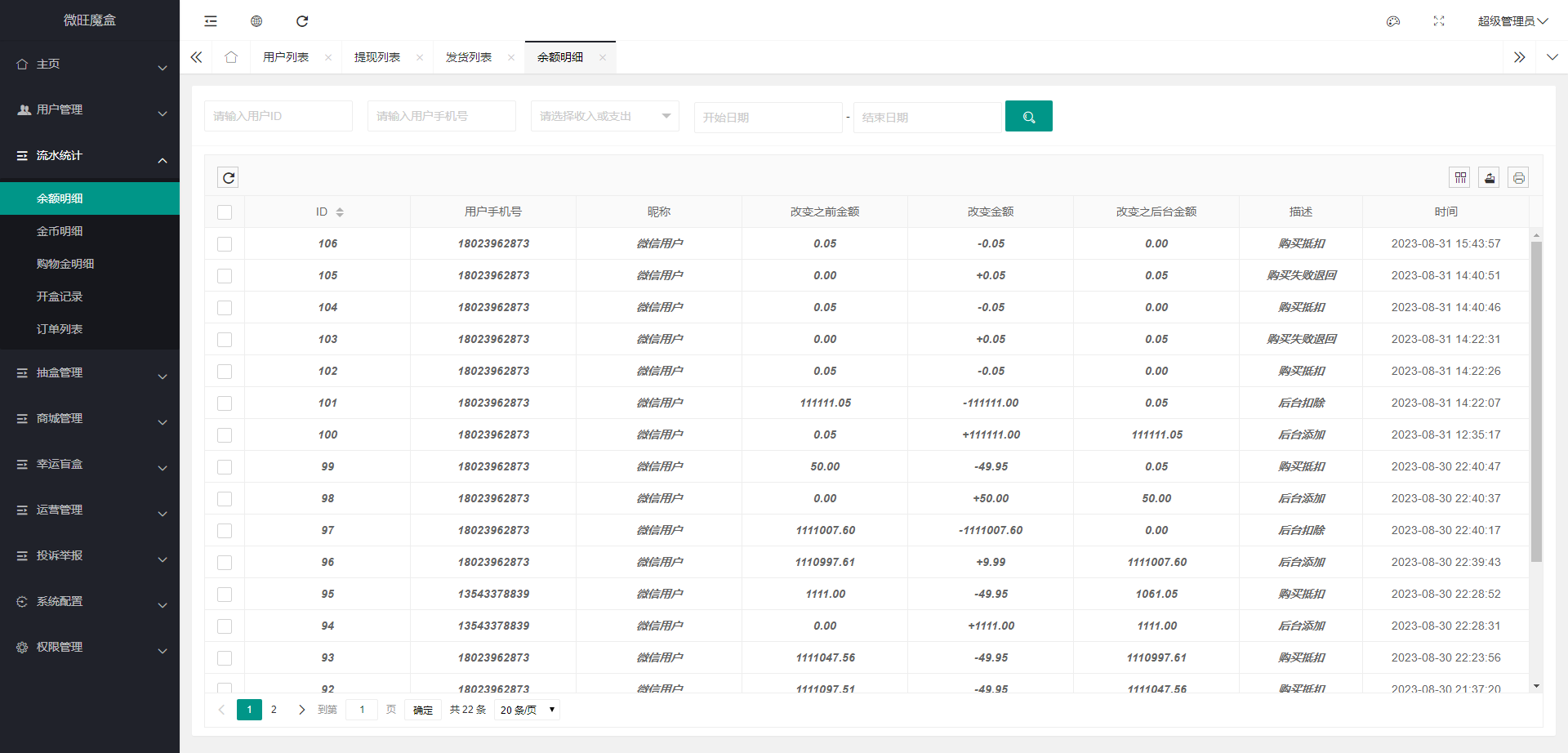This screenshot has width=1568, height=753.
Task: Open 订单列表 in the sidebar
Action: pos(90,329)
